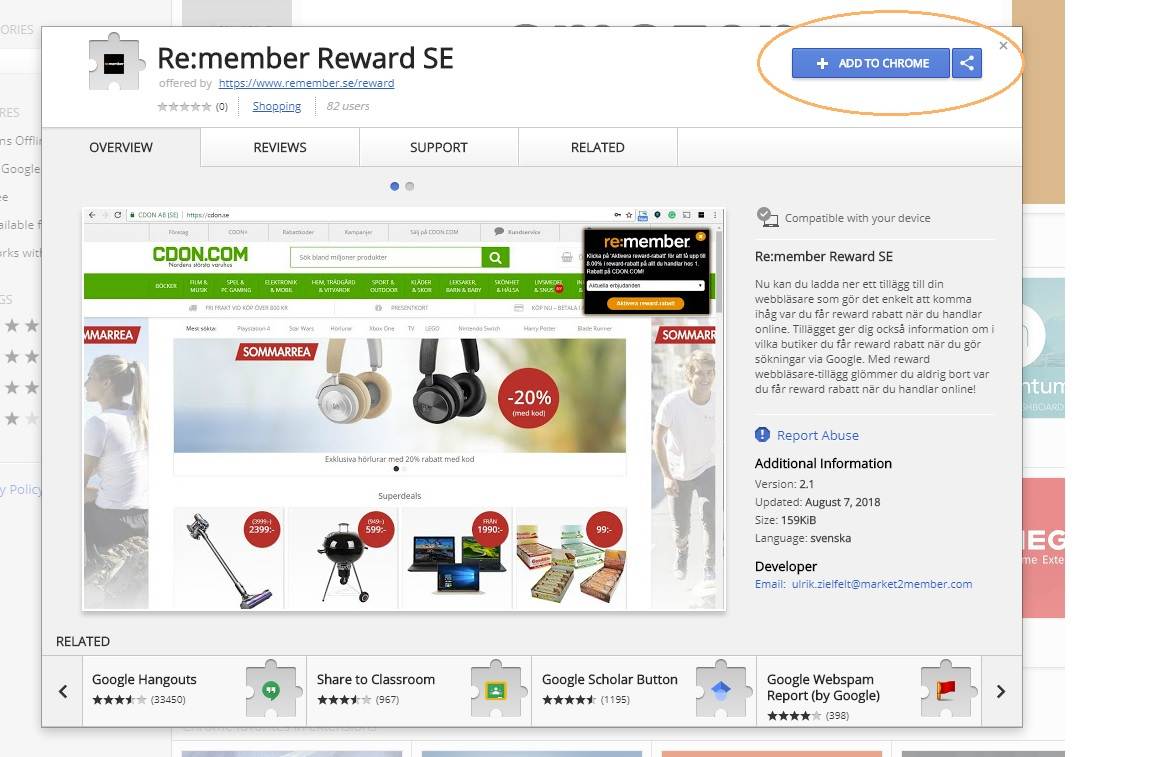Show next related extensions with right arrow
The height and width of the screenshot is (757, 1152).
tap(1001, 692)
